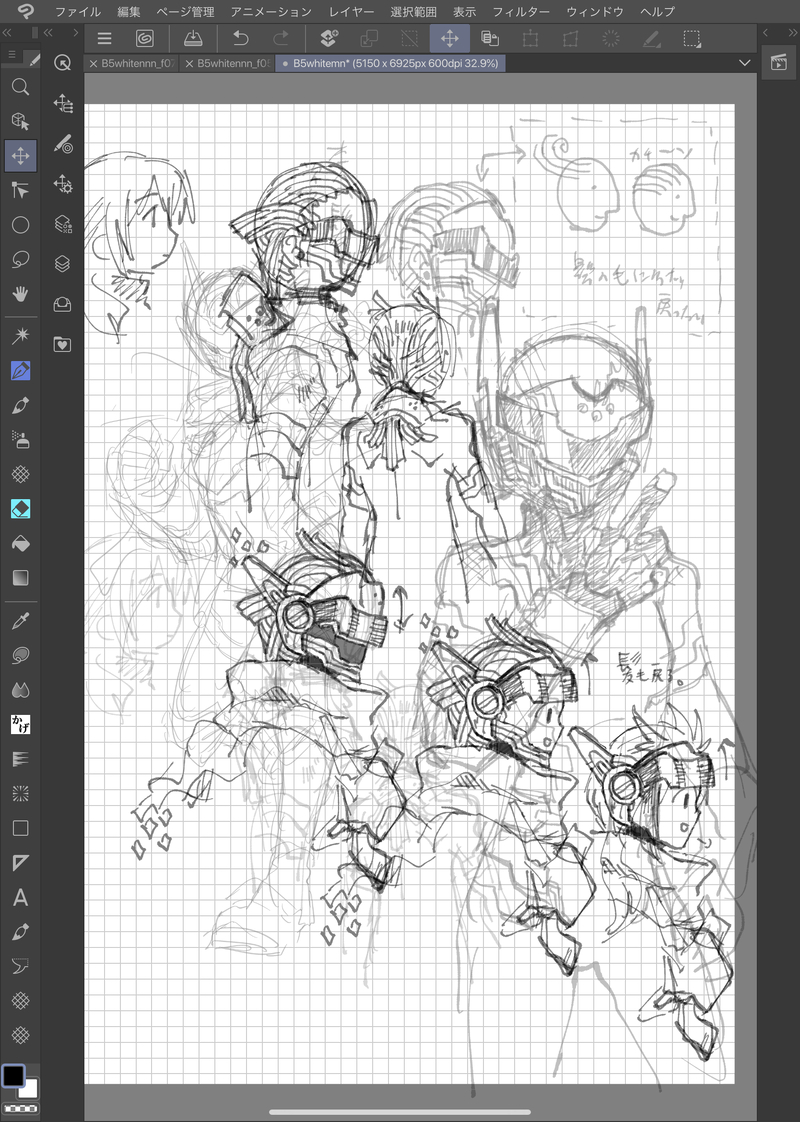Open the Material tray palette icon

tap(63, 304)
